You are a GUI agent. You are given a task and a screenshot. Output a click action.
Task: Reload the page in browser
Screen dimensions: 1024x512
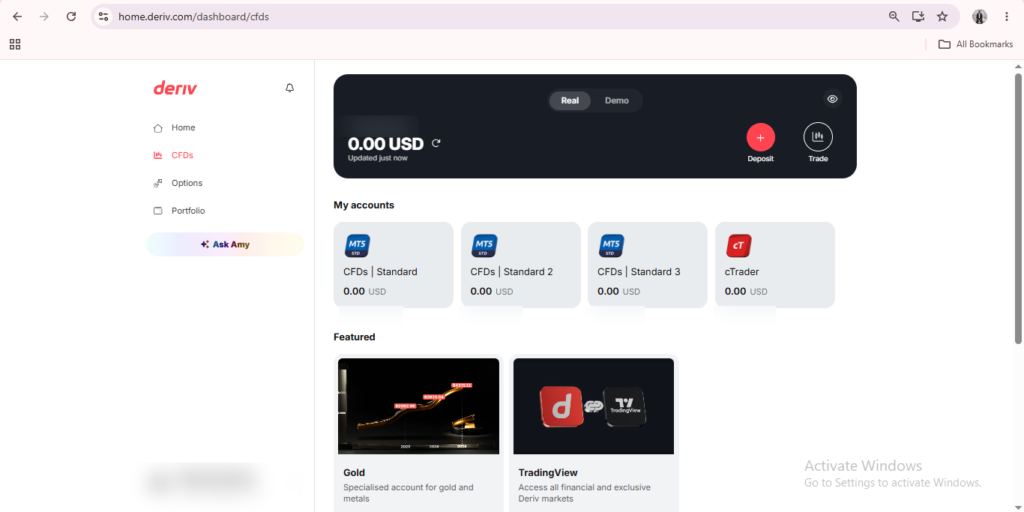(x=71, y=17)
